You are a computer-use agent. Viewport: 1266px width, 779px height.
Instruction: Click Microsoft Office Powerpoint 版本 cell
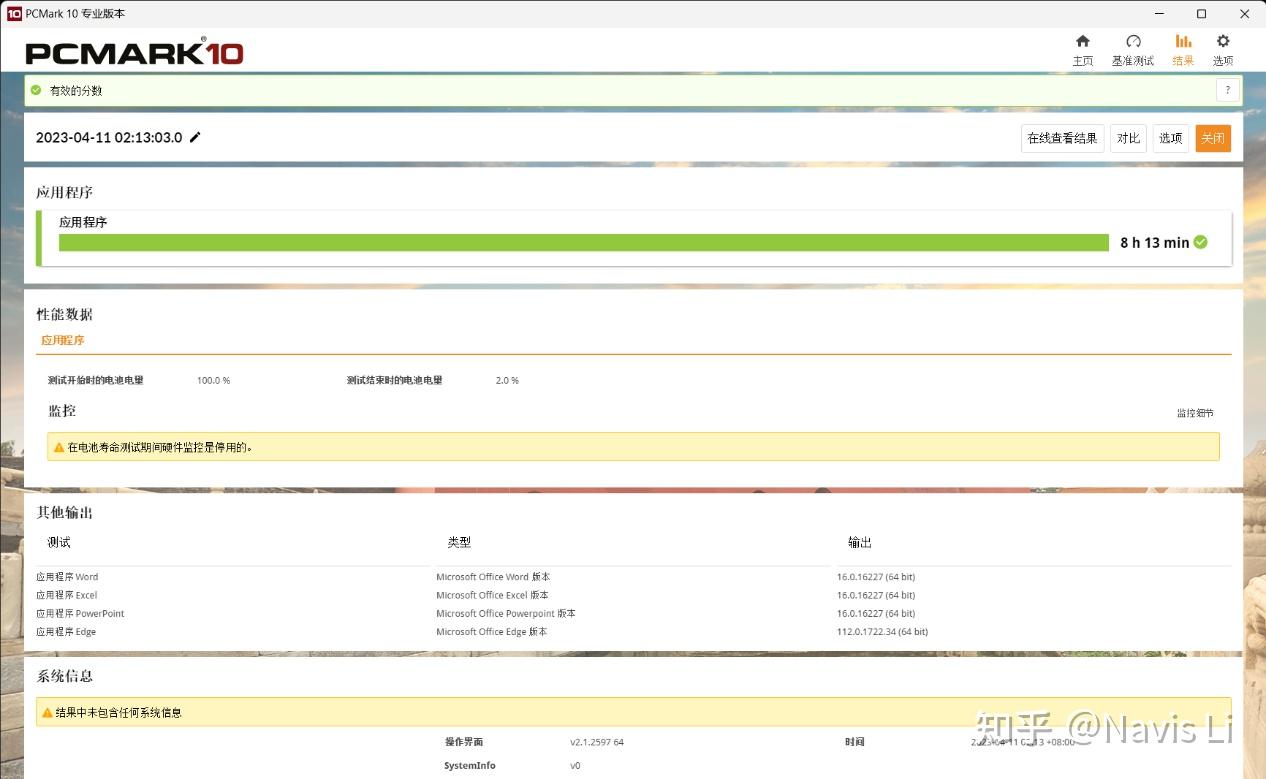point(506,614)
